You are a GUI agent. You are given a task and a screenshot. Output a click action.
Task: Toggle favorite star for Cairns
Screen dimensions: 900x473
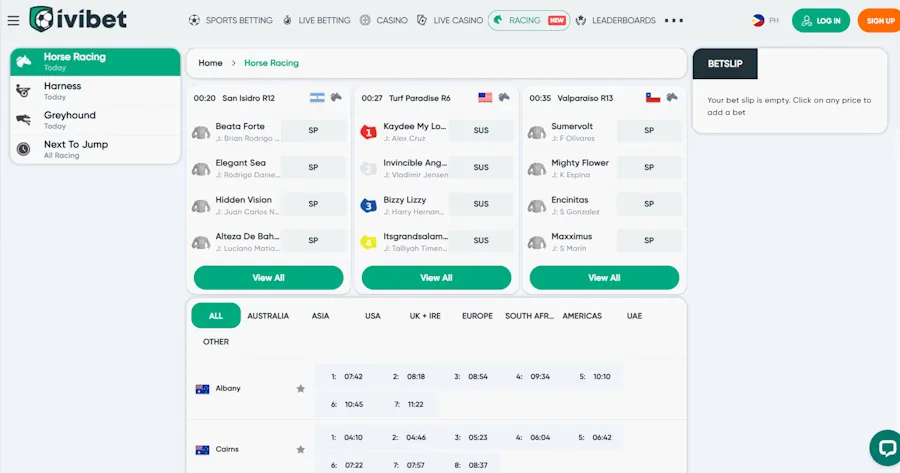(x=300, y=449)
